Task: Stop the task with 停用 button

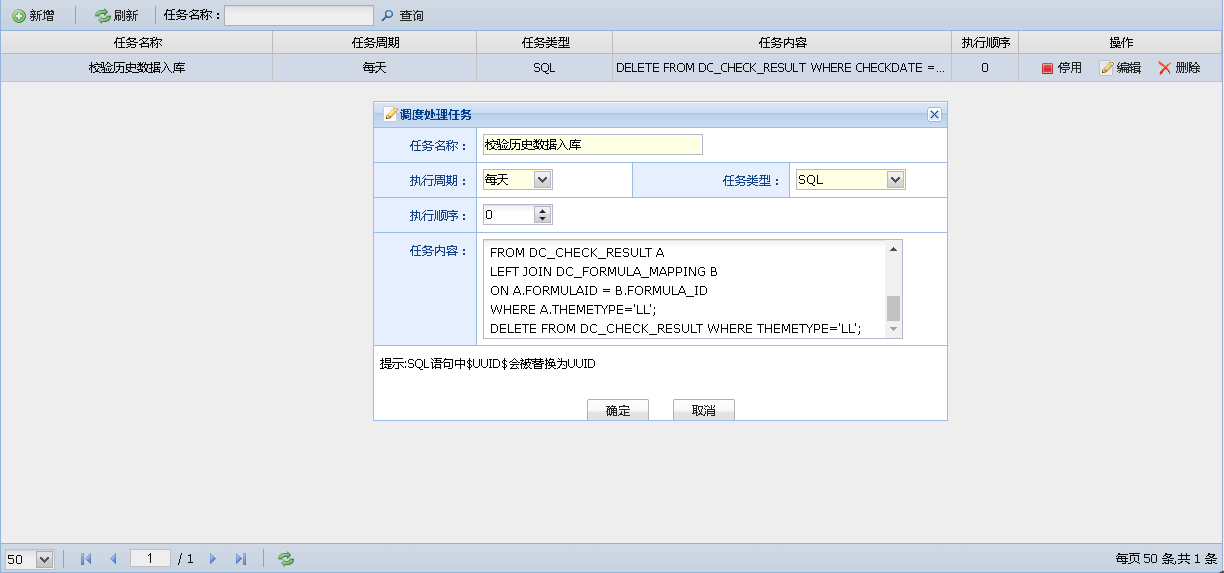Action: click(x=1061, y=68)
